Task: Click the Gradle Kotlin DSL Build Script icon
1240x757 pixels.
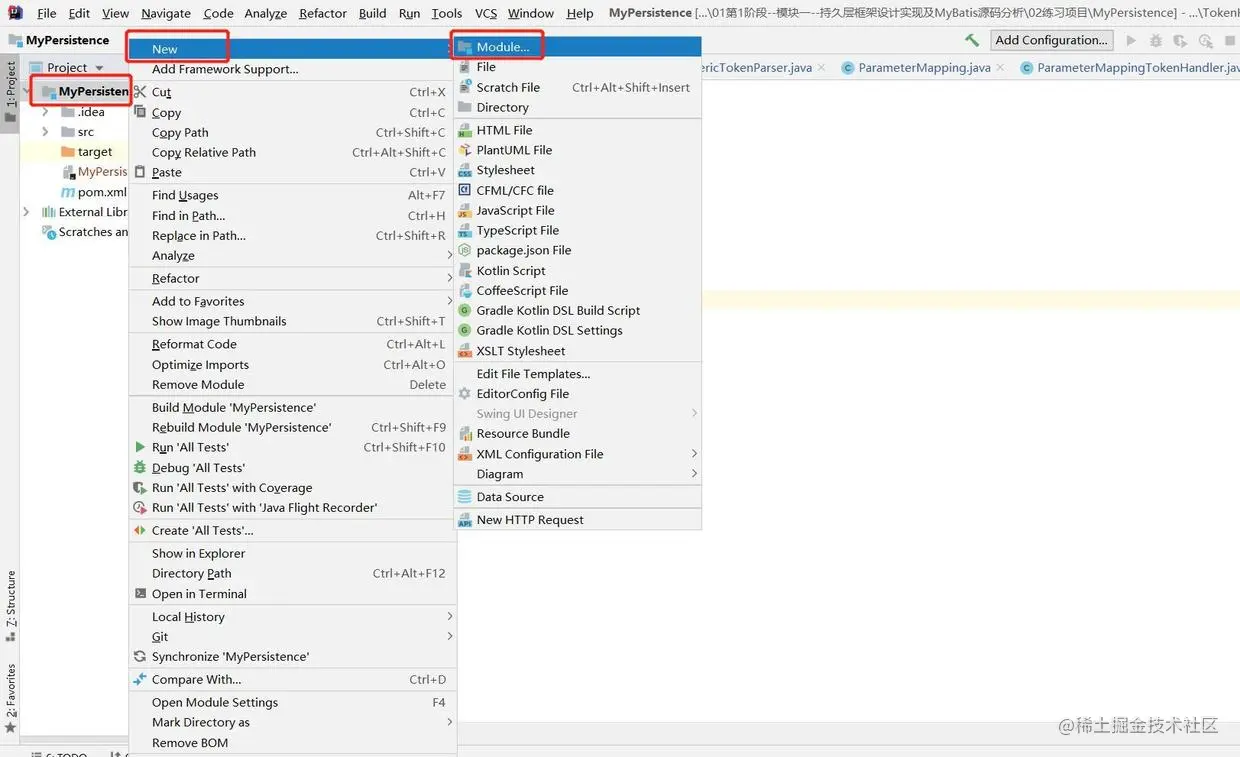Action: (x=464, y=310)
